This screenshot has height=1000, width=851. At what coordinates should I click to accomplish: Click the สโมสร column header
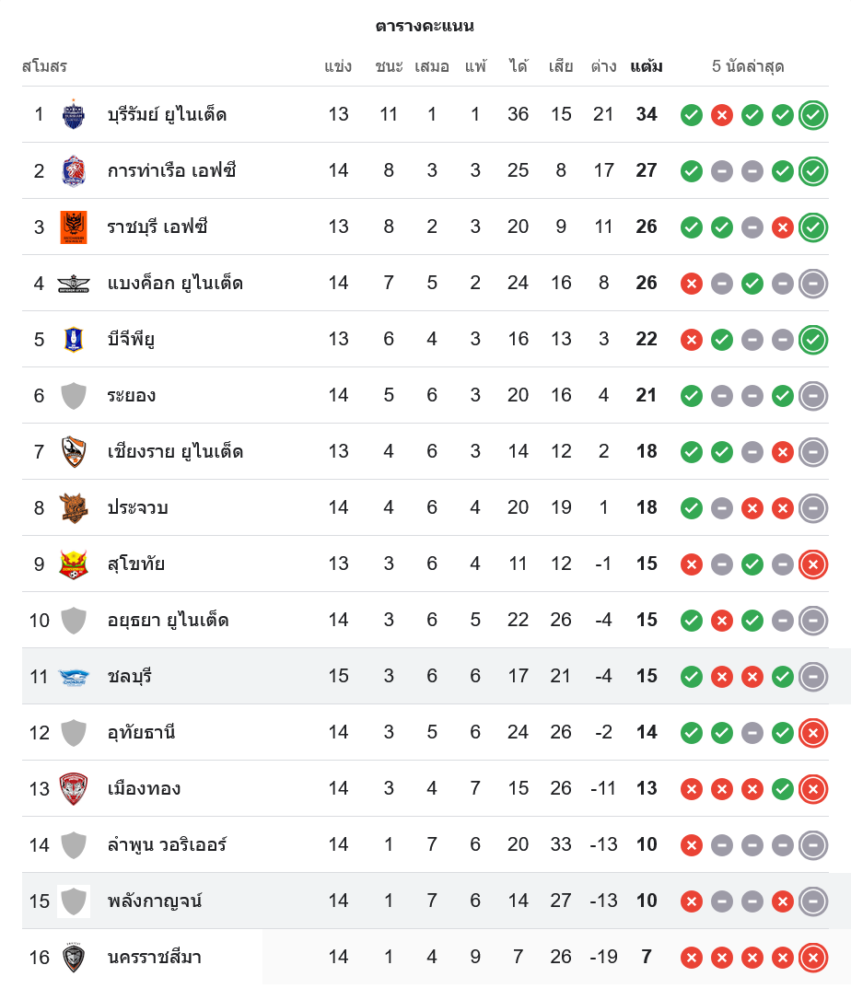pos(44,67)
